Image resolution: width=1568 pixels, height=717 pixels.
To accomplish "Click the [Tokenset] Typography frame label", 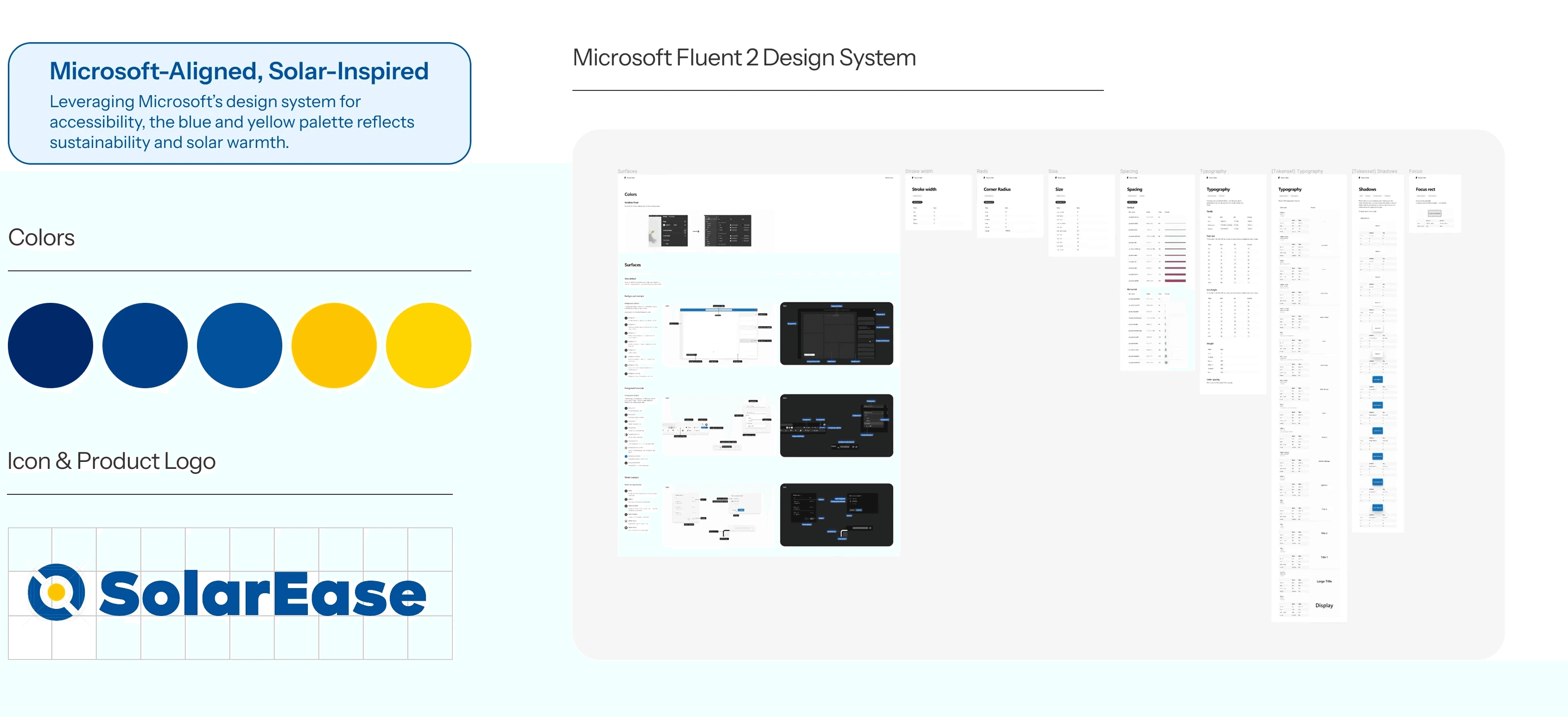I will pyautogui.click(x=1297, y=171).
